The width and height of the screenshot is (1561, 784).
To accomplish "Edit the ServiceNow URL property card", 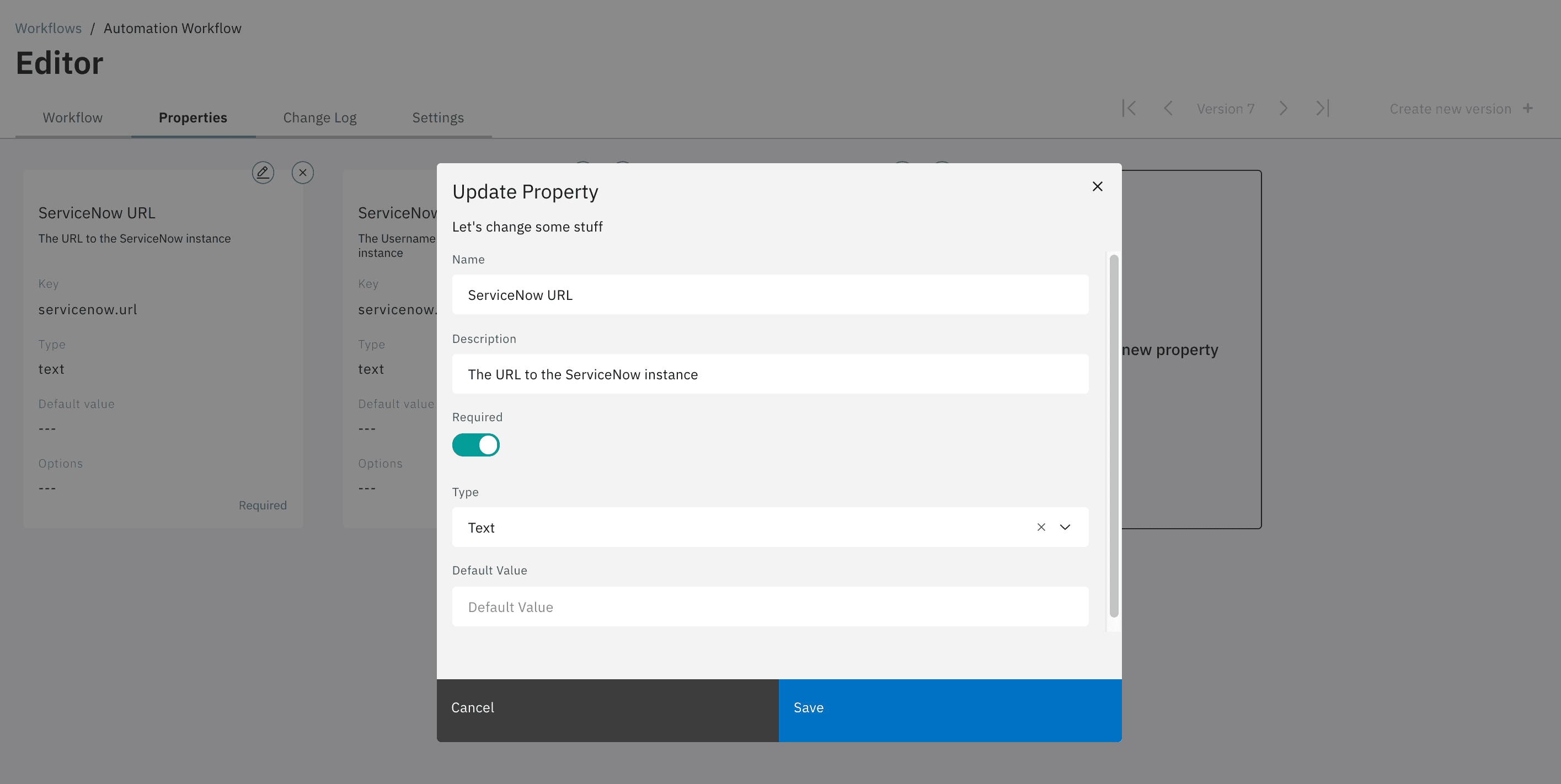I will pos(263,173).
